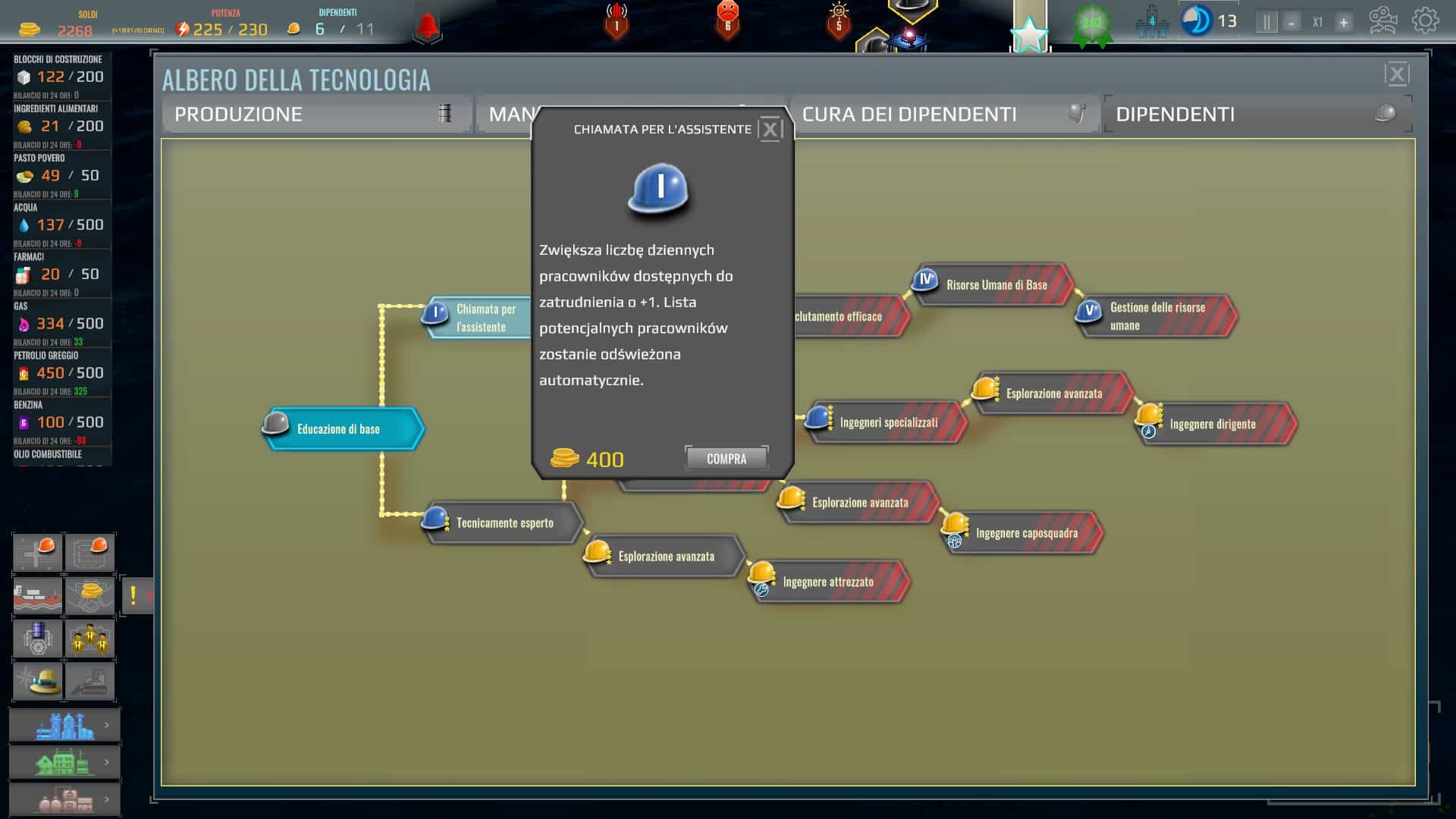Expand the pink storage buildings category
This screenshot has width=1456, height=819.
click(x=64, y=799)
